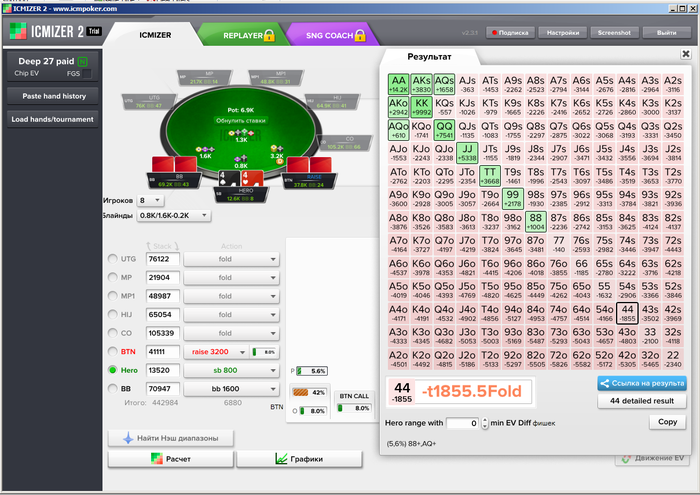The image size is (700, 495).
Task: Click the P 5.6% range bar
Action: point(312,371)
